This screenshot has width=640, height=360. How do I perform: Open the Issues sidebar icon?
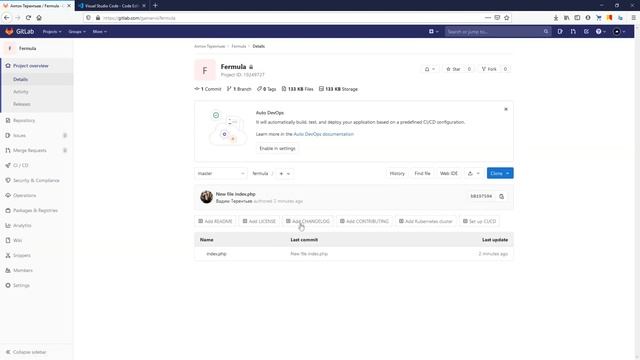pyautogui.click(x=8, y=136)
